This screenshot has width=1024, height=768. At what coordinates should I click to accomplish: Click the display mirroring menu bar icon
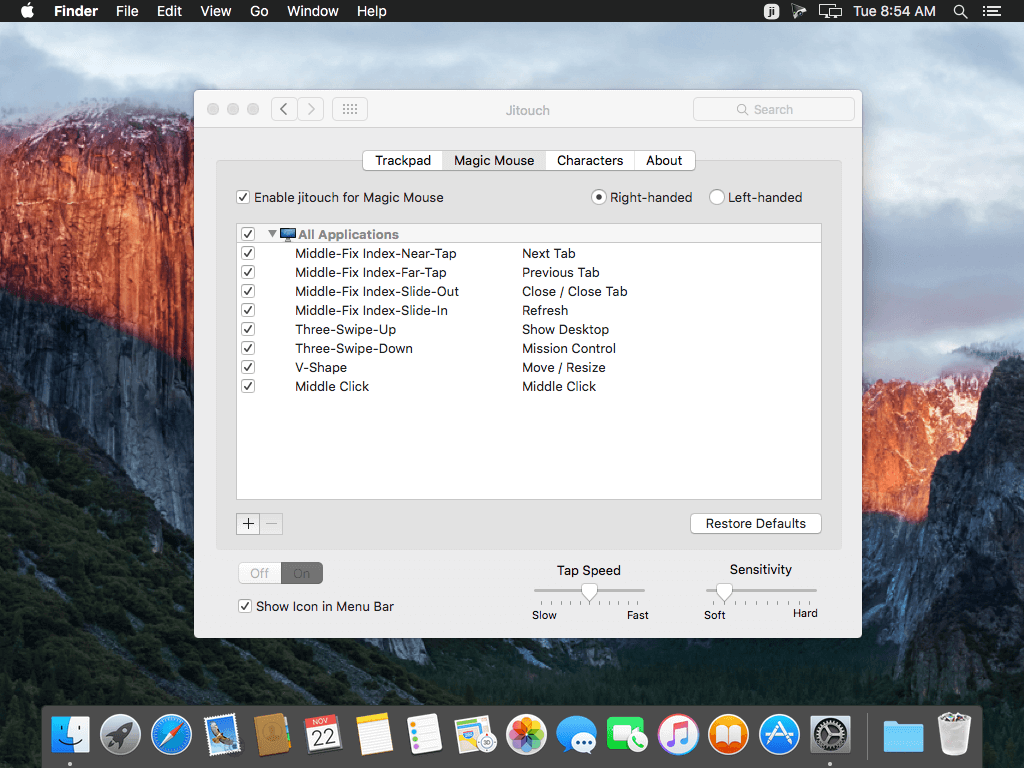pos(830,11)
